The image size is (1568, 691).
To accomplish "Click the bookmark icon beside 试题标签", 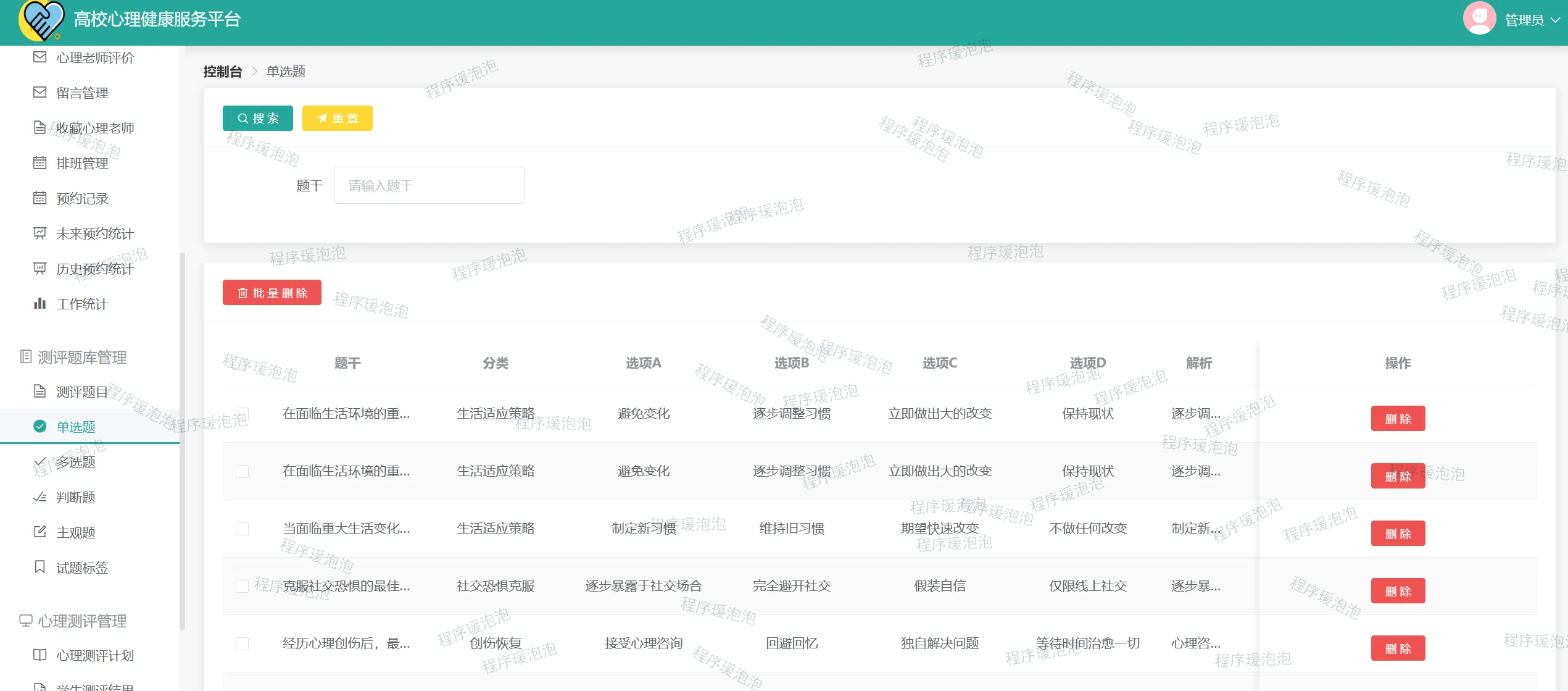I will (39, 567).
